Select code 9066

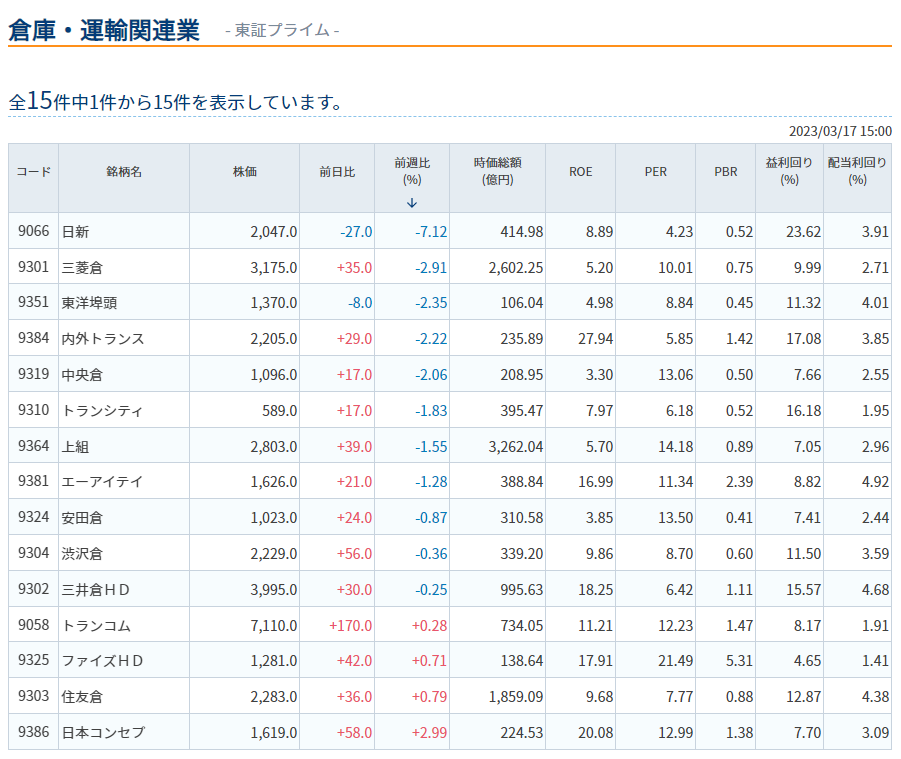(33, 231)
